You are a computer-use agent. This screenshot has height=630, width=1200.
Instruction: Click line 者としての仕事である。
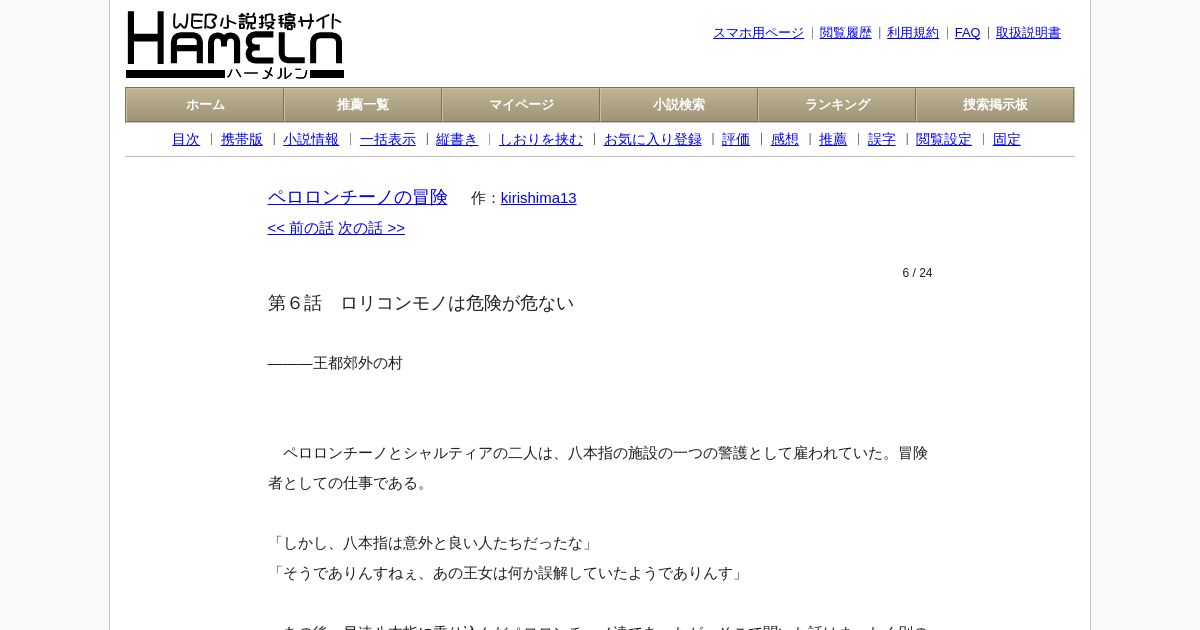tap(350, 483)
